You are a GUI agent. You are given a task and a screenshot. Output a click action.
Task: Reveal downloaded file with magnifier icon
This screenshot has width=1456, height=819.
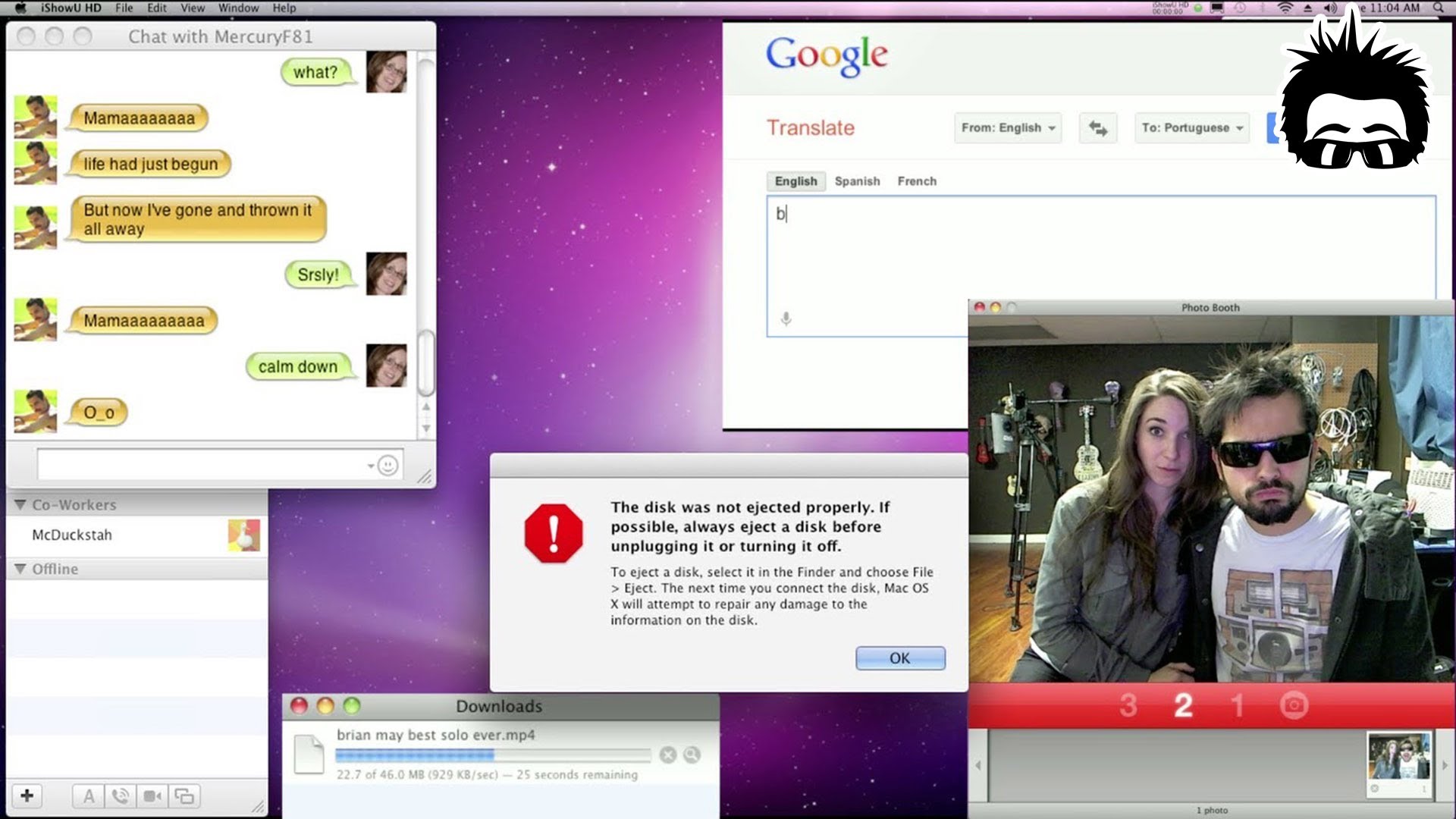pos(692,755)
